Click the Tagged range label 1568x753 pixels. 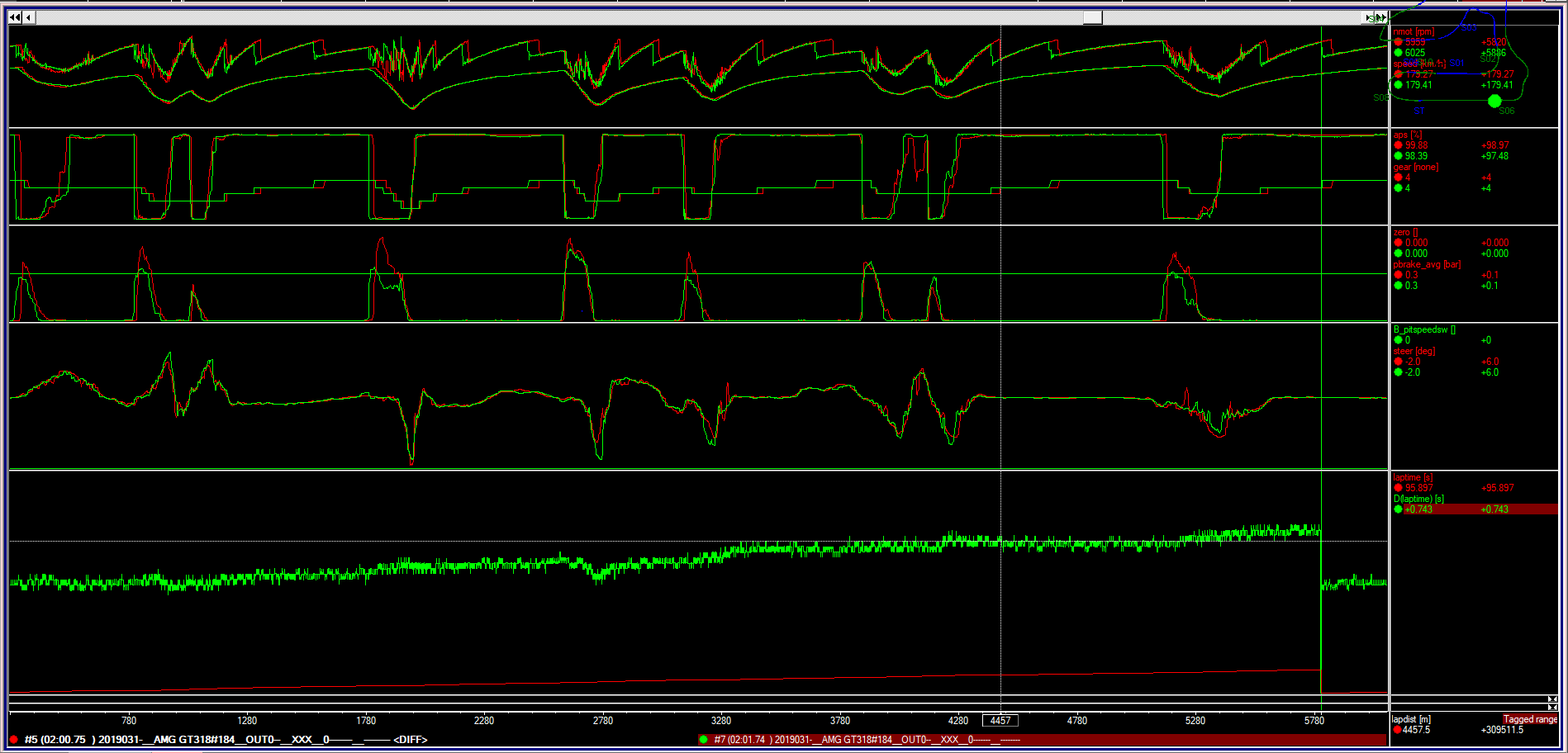click(1530, 719)
